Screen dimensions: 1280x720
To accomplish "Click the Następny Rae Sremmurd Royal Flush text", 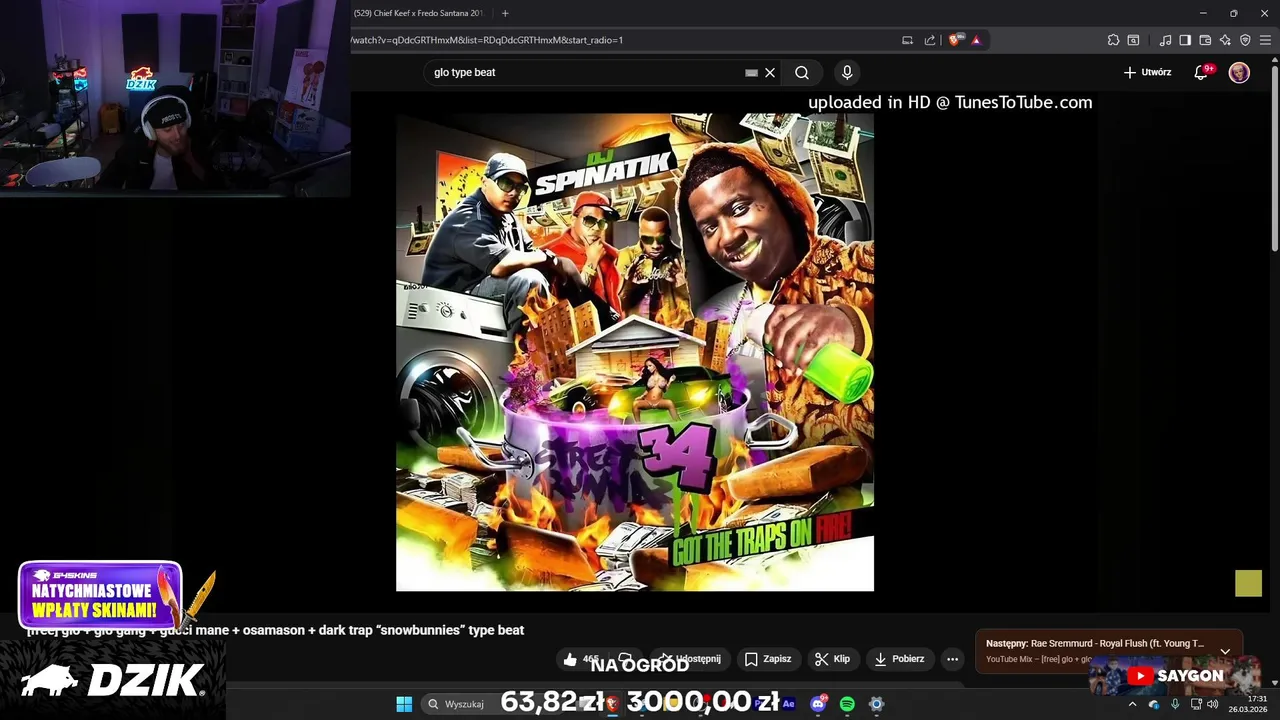I will (1095, 643).
